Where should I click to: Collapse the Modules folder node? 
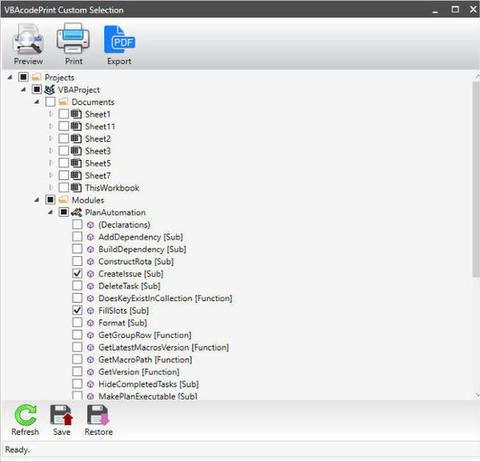[x=37, y=200]
